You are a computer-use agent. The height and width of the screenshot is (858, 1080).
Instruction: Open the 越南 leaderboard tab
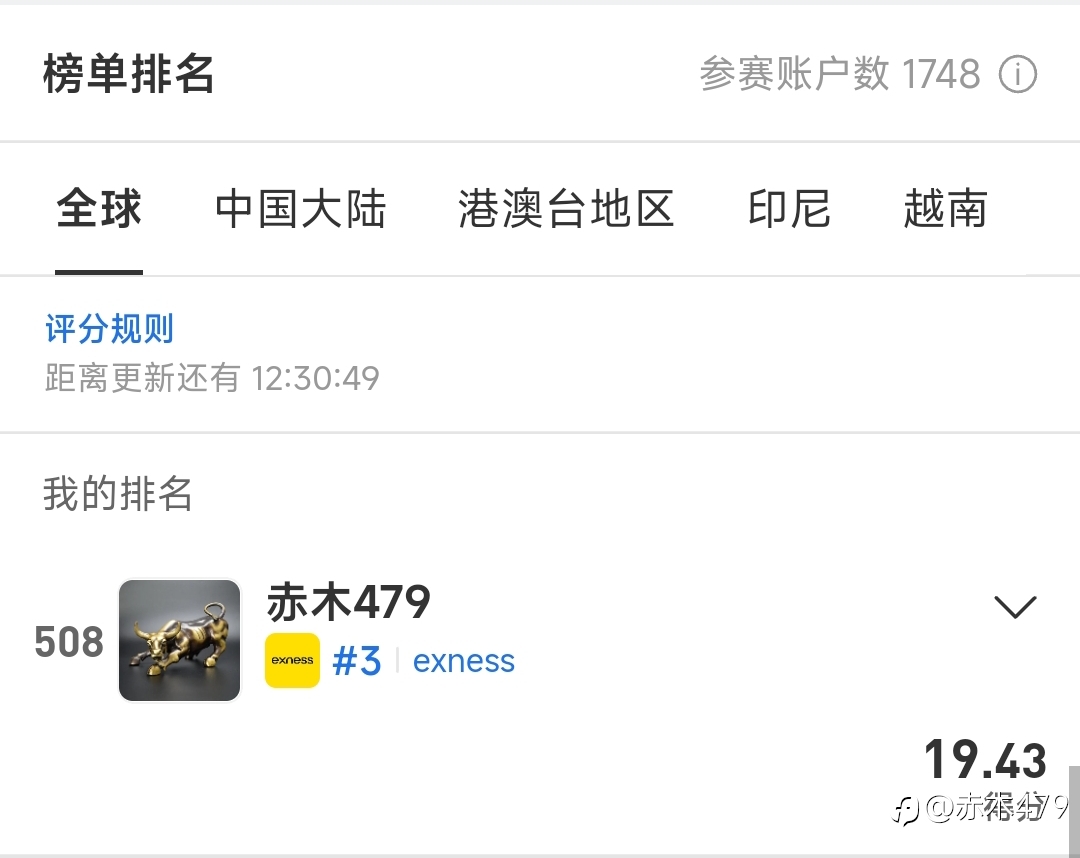pos(946,209)
